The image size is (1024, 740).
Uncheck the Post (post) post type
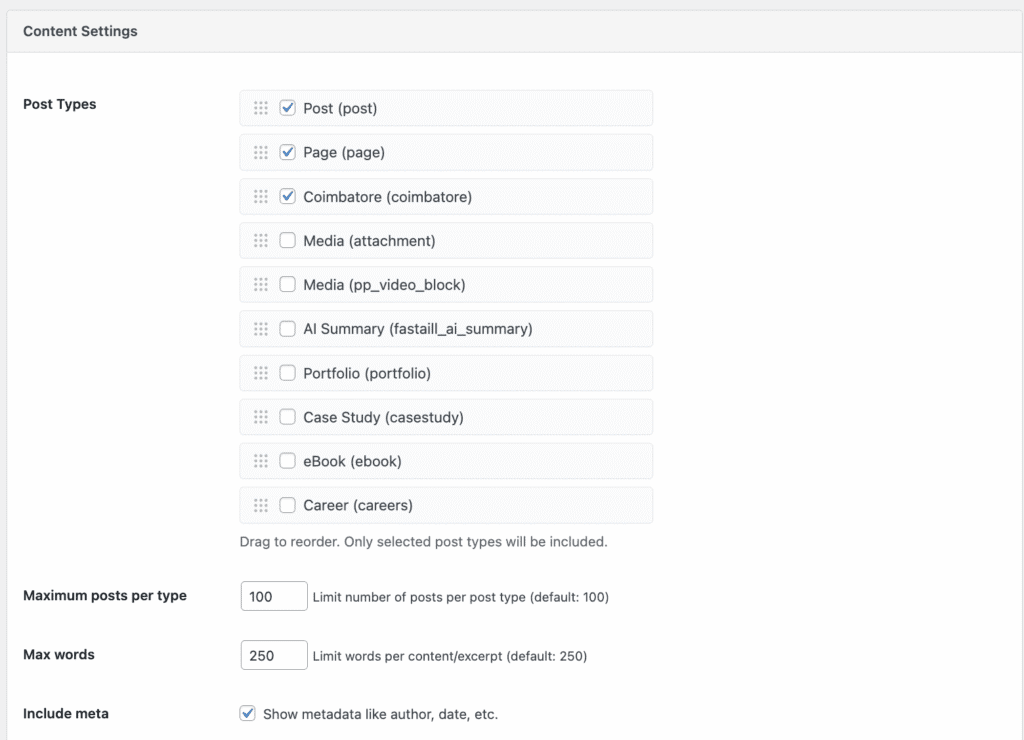(x=287, y=108)
